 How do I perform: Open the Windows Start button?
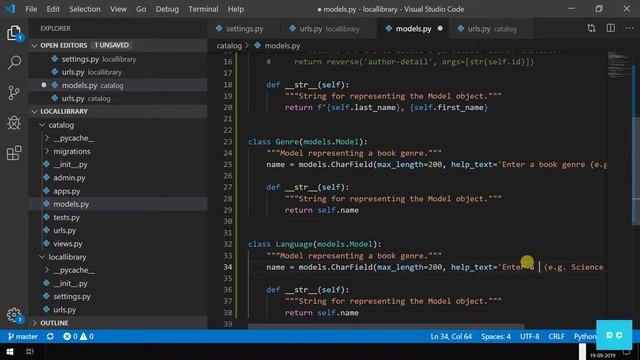coord(10,351)
